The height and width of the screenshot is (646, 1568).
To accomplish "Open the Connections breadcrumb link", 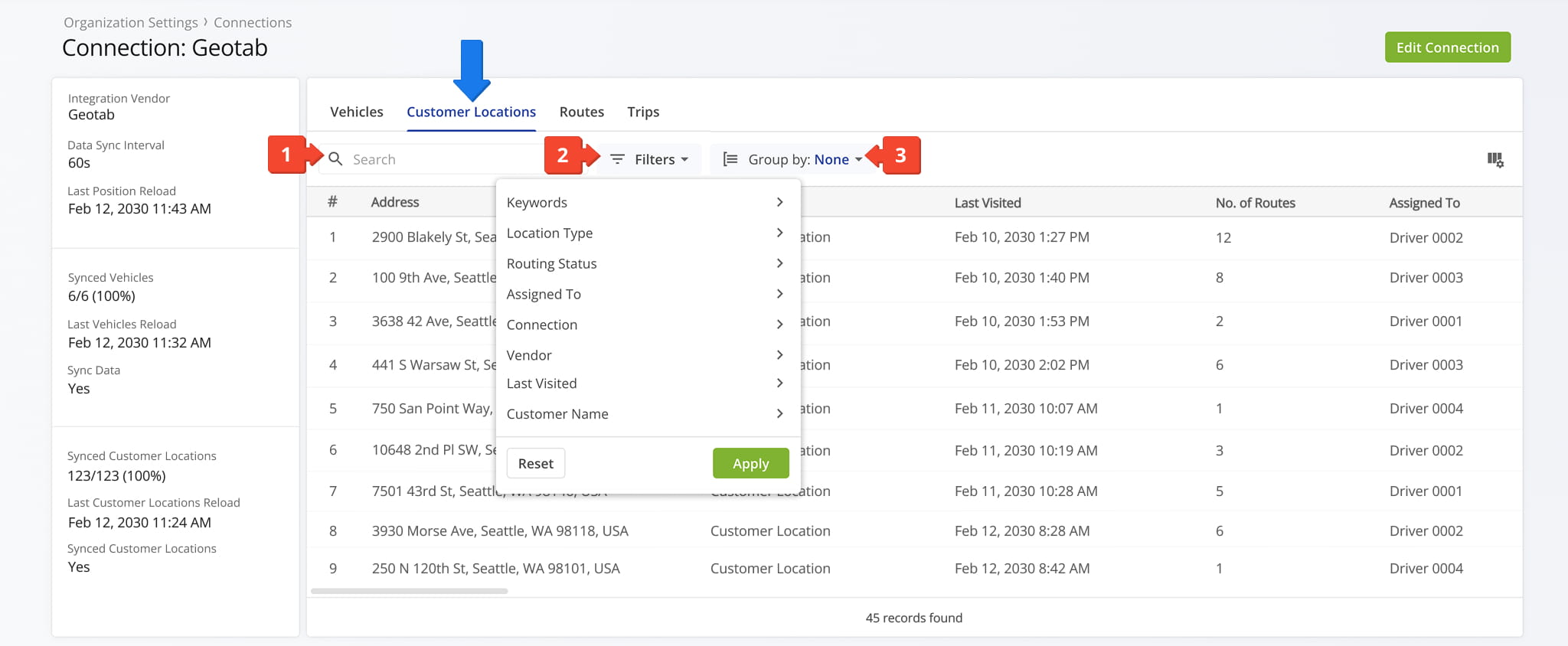I will pos(253,22).
